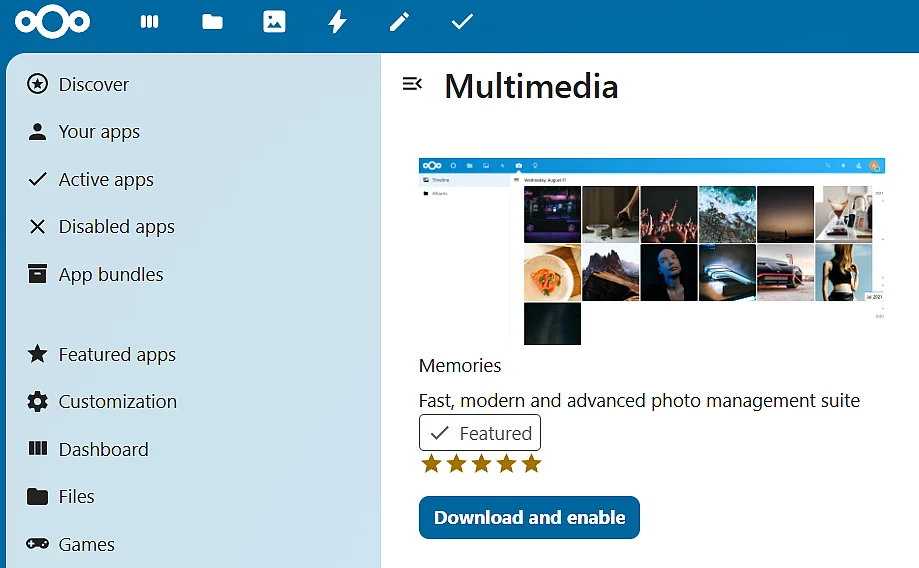Click the Nextcloud logo
Screen dimensions: 919x568
tap(52, 22)
